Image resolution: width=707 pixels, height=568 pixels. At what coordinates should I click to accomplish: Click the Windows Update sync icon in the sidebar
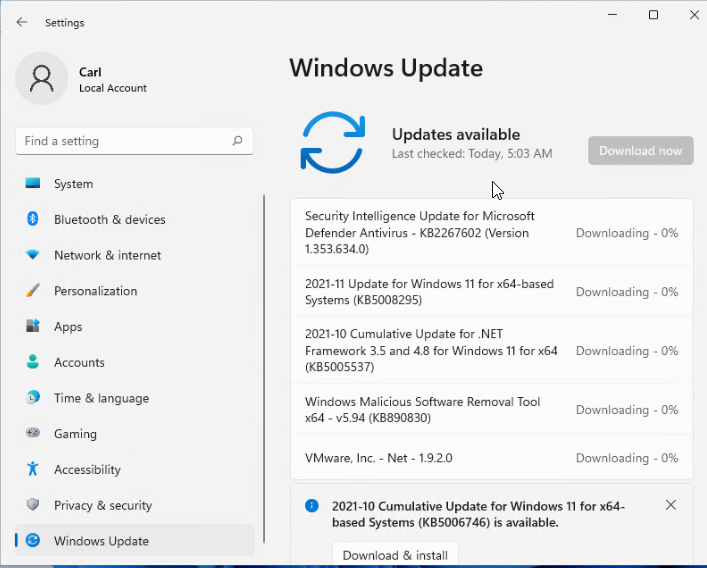tap(32, 540)
